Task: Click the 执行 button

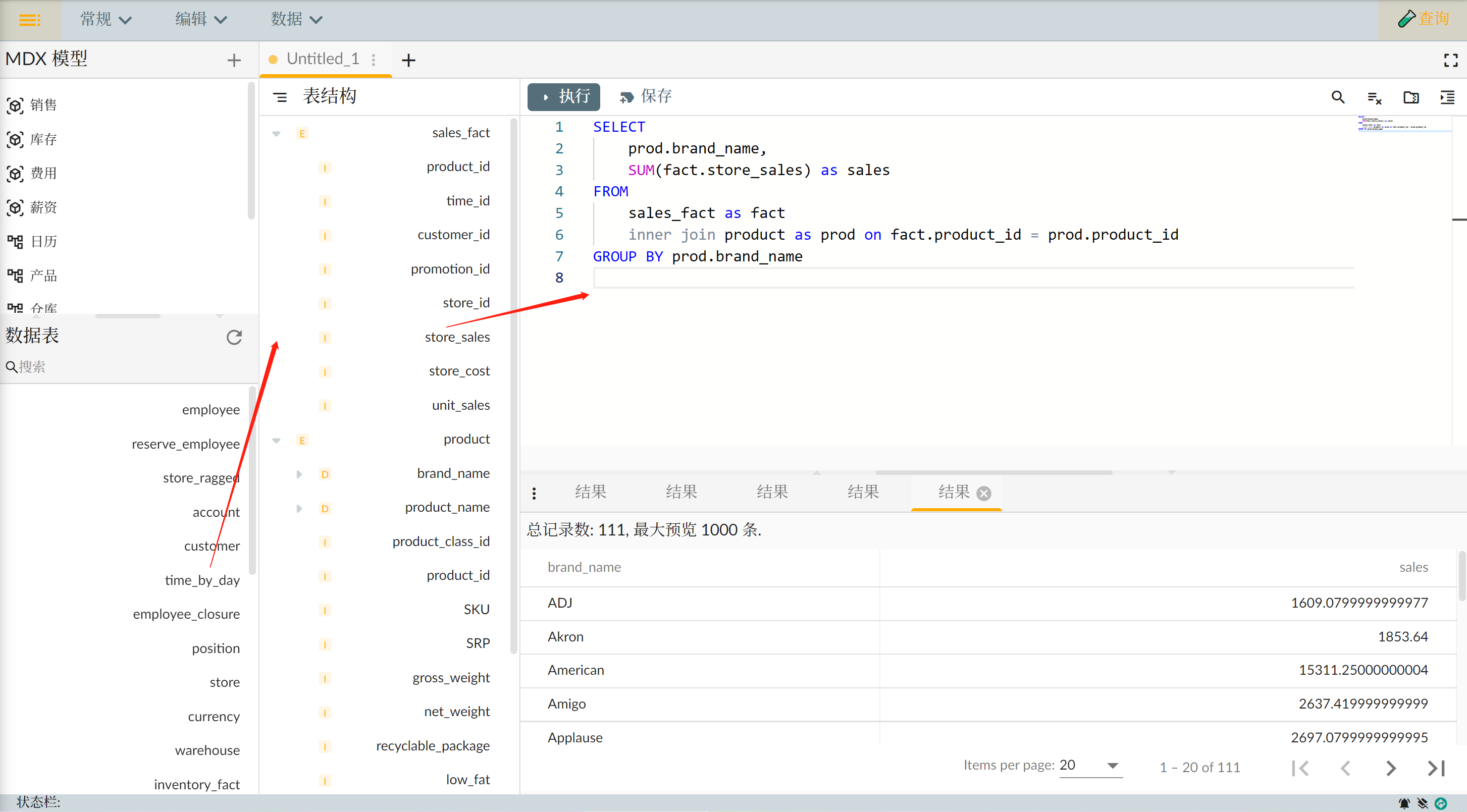Action: pyautogui.click(x=564, y=97)
